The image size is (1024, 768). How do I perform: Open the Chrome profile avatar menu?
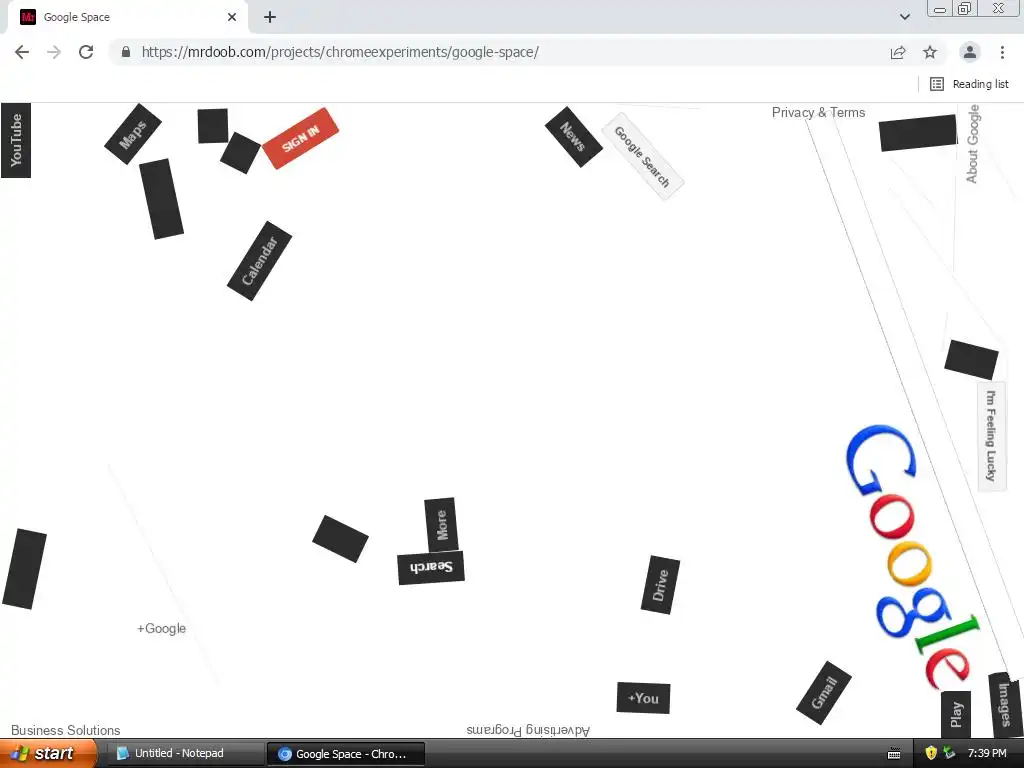(x=970, y=52)
